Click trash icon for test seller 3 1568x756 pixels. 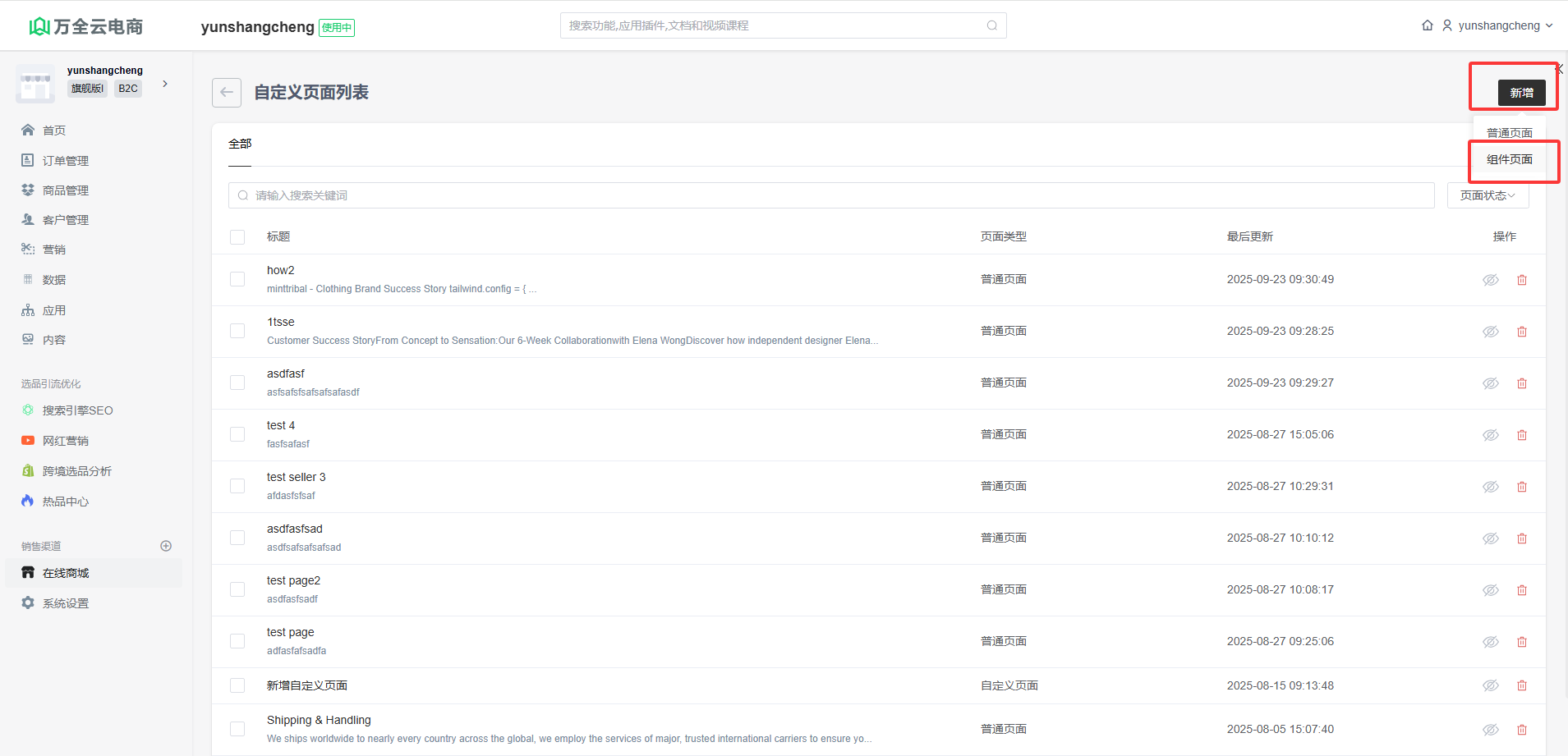[1521, 487]
